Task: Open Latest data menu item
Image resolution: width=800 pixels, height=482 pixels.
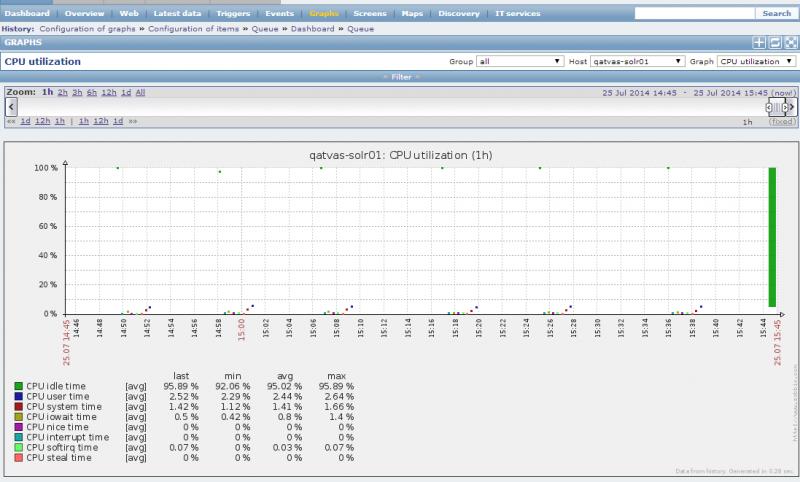Action: coord(177,13)
